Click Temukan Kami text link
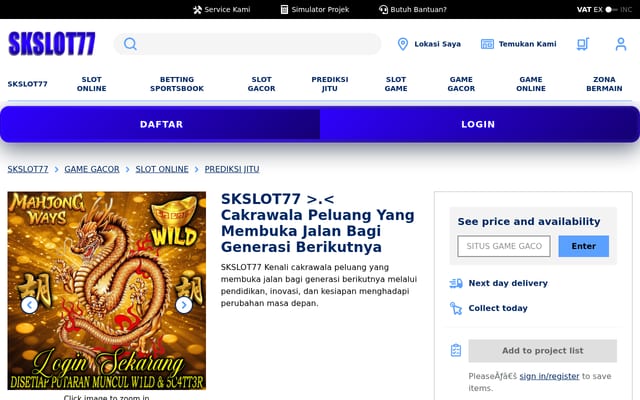 [x=527, y=44]
